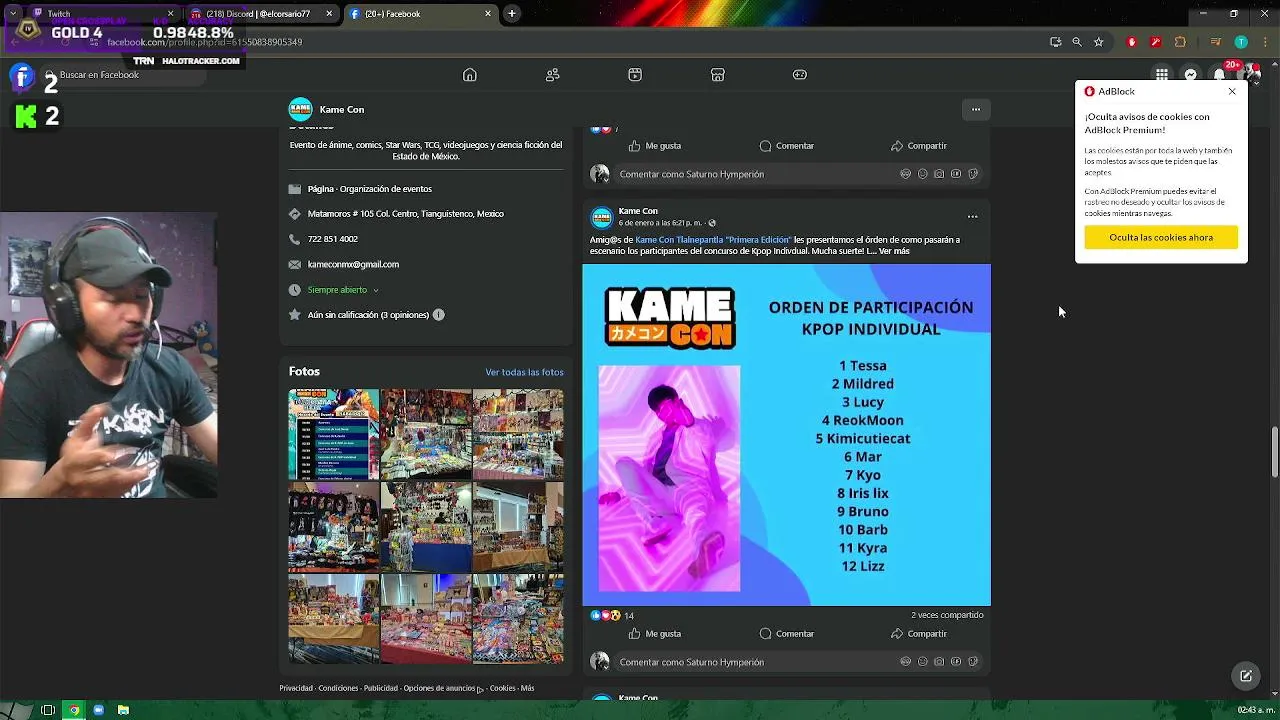Click Compartir on the upper post
This screenshot has width=1280, height=720.
click(x=919, y=146)
